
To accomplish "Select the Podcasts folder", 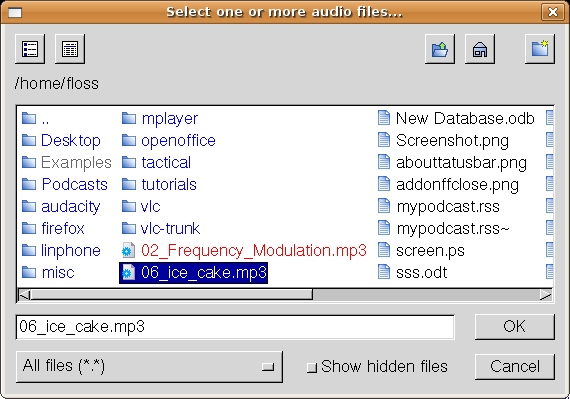I will pos(65,185).
